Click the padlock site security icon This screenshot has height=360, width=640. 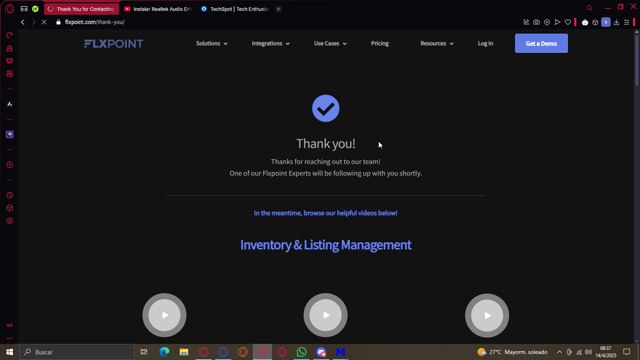pyautogui.click(x=58, y=22)
